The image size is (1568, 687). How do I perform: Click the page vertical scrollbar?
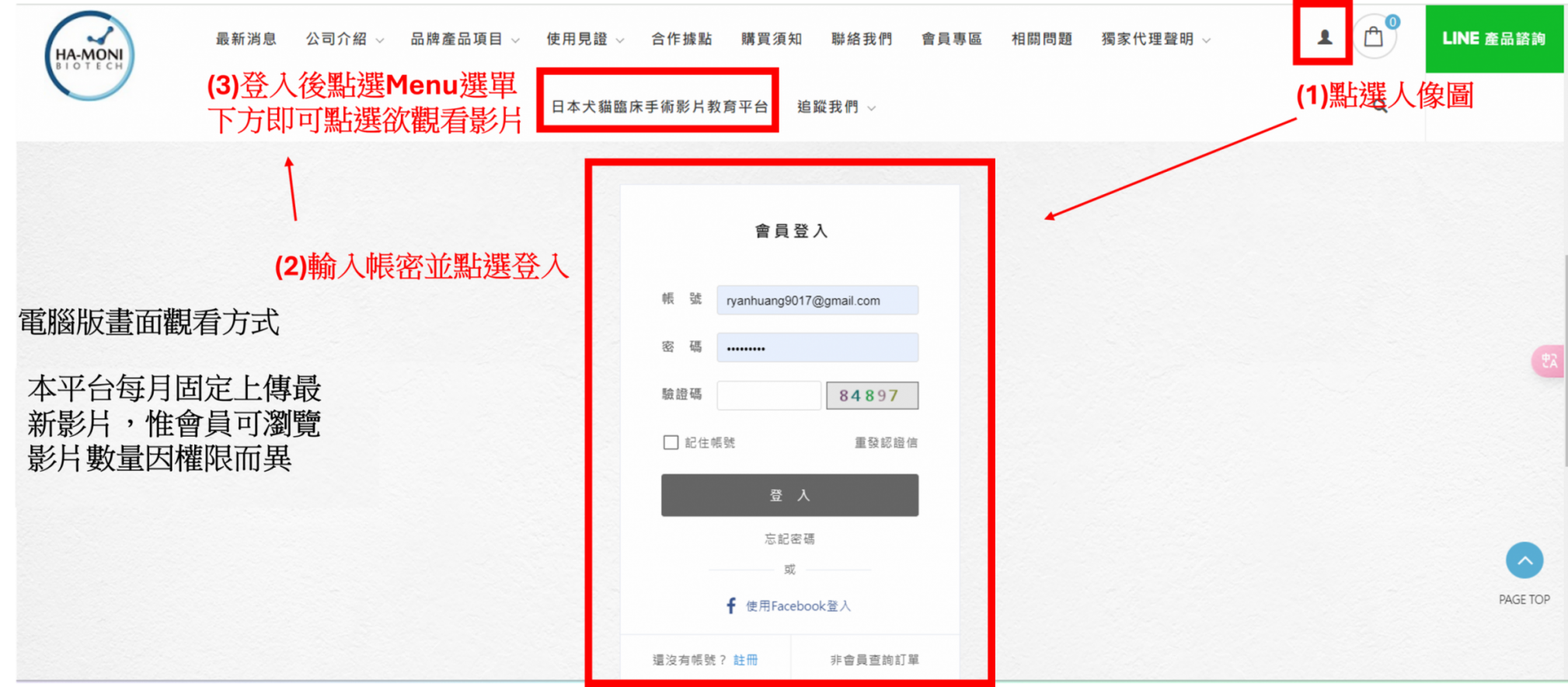1565,361
